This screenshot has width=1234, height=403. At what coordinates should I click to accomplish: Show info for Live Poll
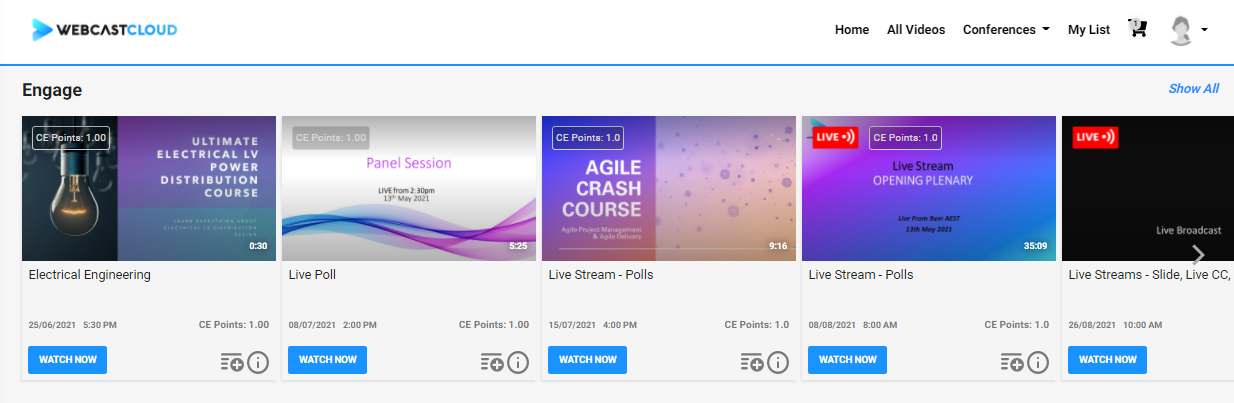(517, 362)
